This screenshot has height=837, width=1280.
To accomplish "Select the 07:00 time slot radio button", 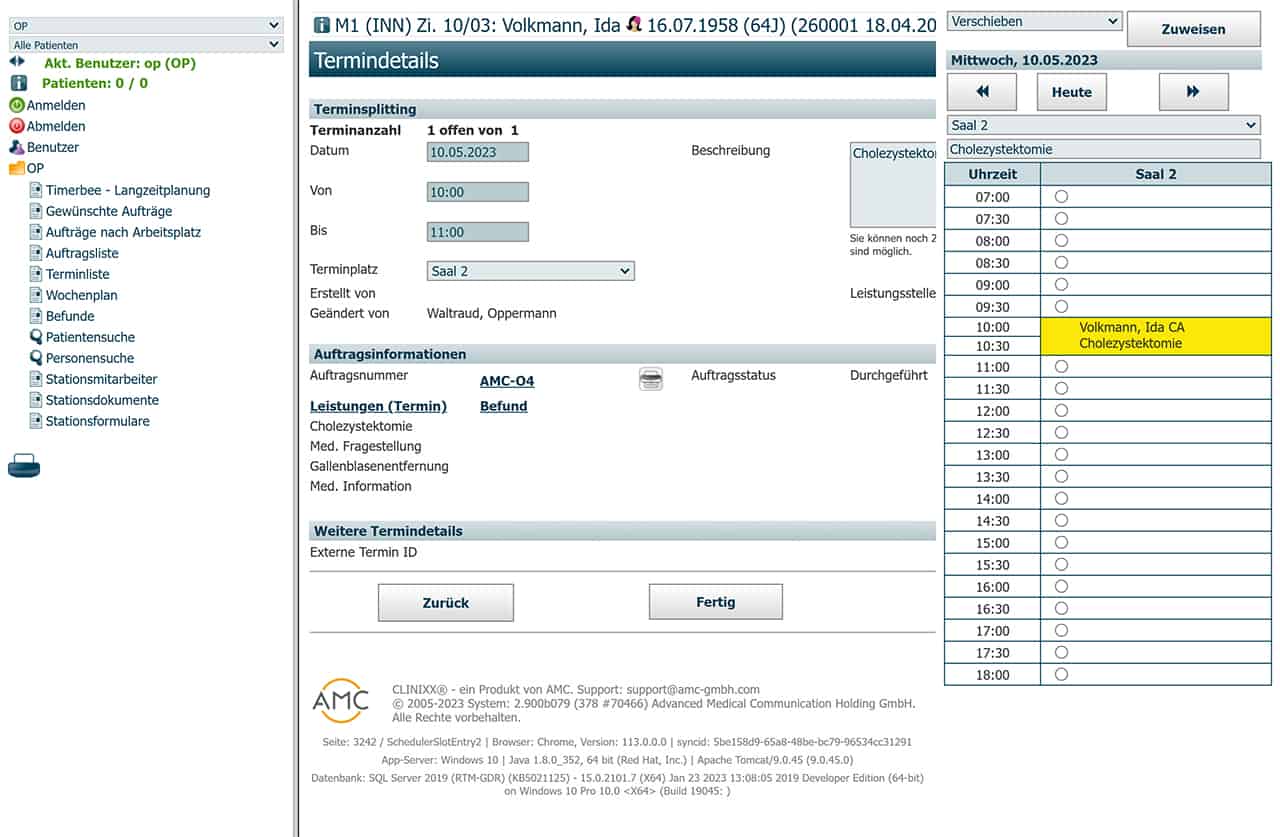I will (1061, 197).
